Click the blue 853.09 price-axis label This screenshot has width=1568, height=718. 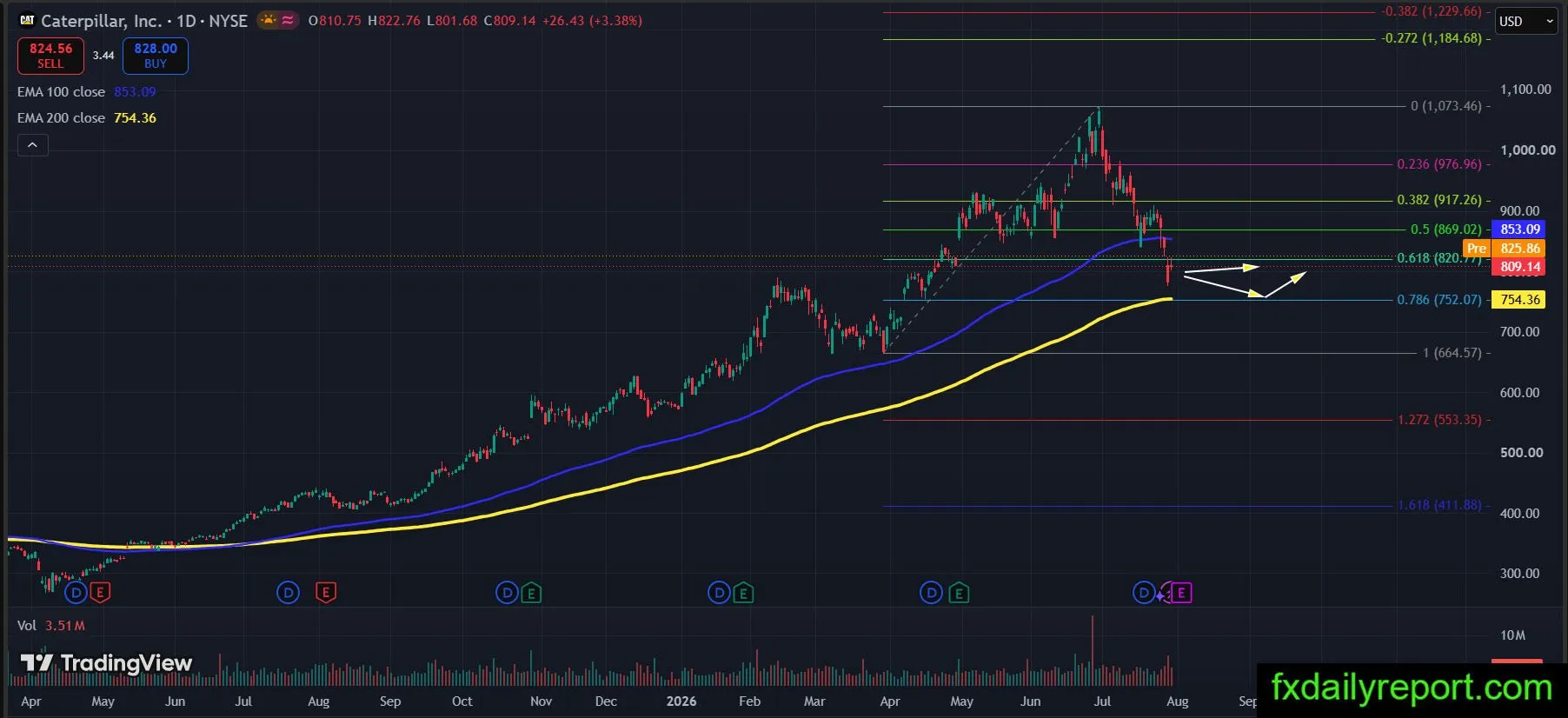click(1519, 229)
